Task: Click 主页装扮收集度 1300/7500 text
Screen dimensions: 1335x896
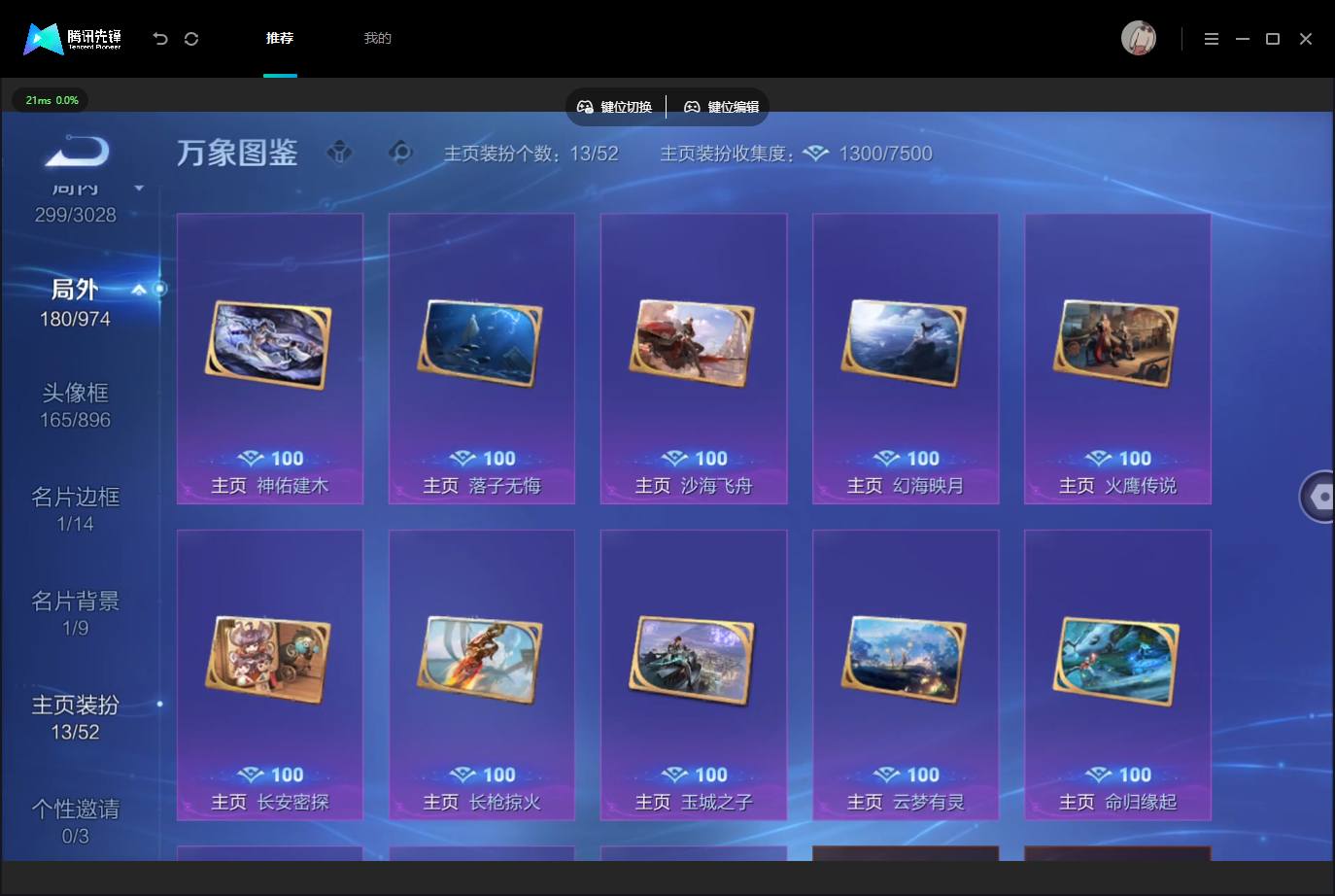Action: click(796, 154)
